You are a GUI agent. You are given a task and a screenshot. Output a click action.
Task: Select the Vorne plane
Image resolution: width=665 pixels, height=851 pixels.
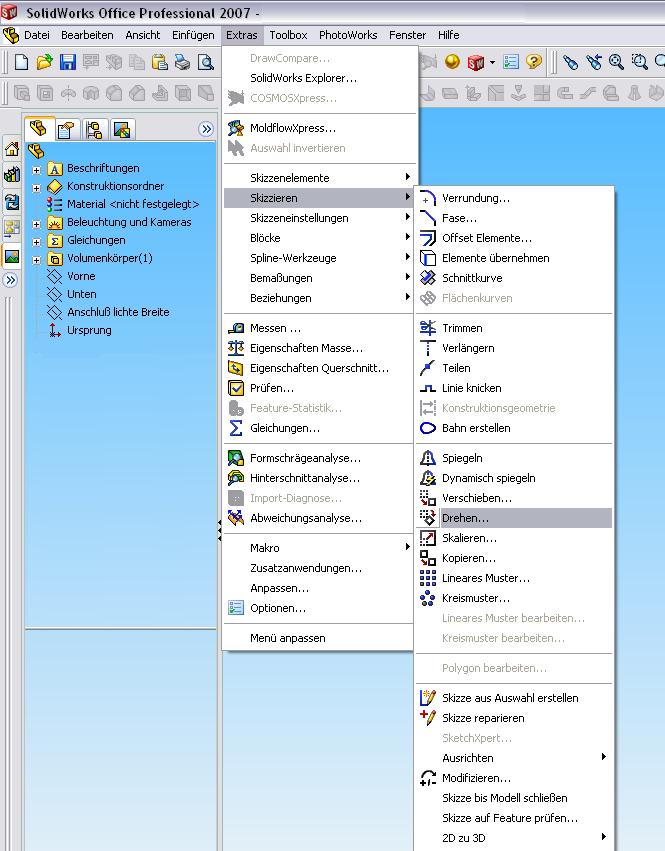coord(81,276)
